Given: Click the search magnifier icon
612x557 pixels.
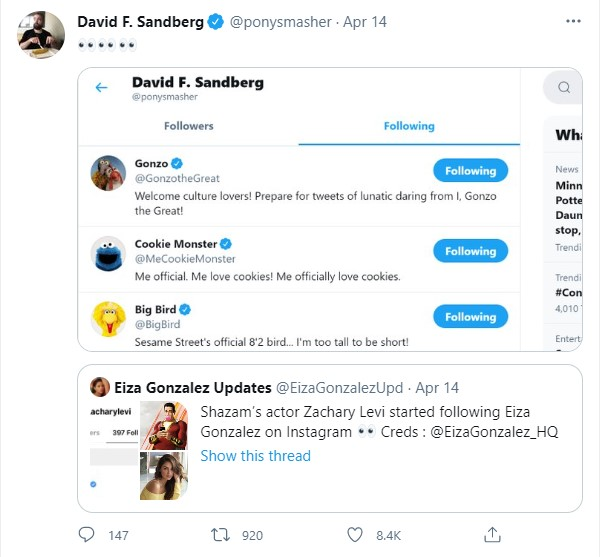Looking at the screenshot, I should pyautogui.click(x=565, y=87).
